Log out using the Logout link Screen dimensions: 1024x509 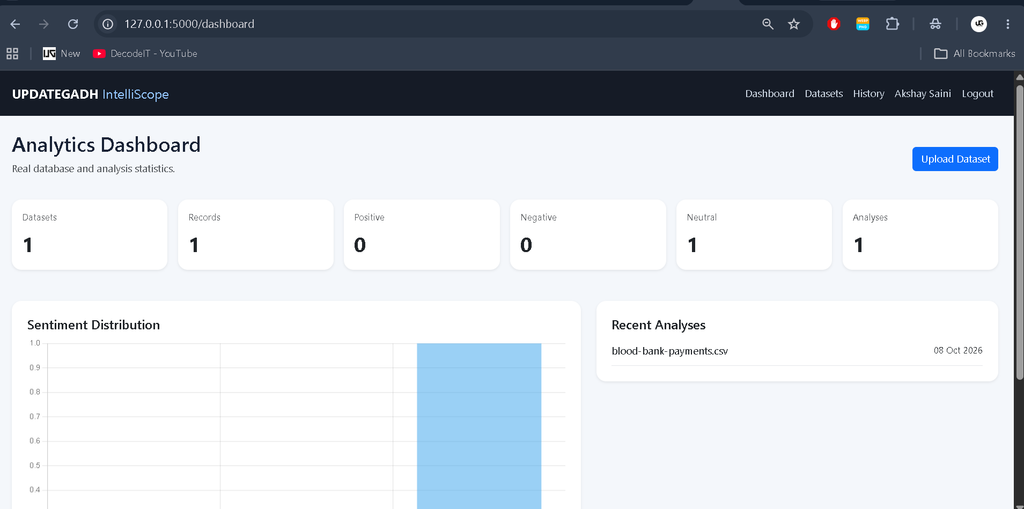click(978, 94)
